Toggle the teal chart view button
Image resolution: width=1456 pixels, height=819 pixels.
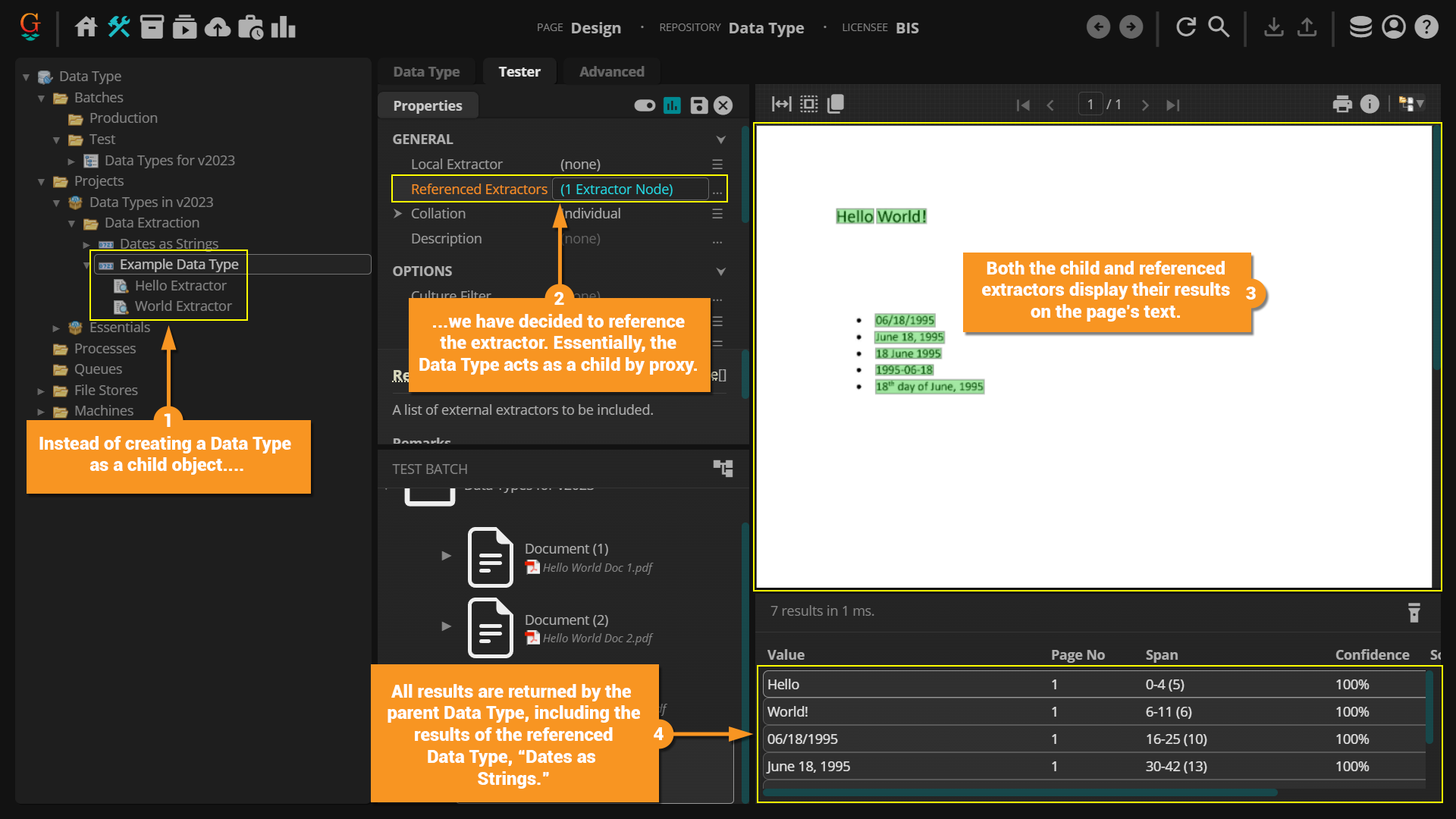[x=672, y=105]
